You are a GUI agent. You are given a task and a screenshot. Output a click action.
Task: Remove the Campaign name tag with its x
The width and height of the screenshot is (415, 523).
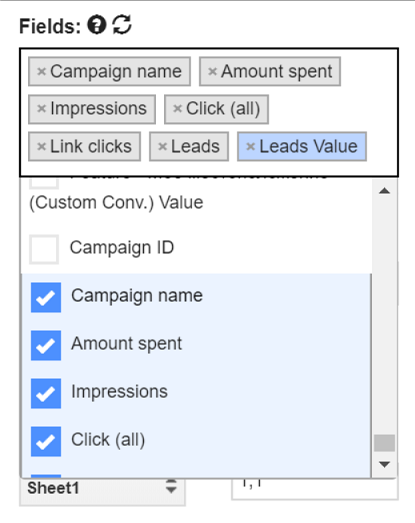tap(41, 71)
